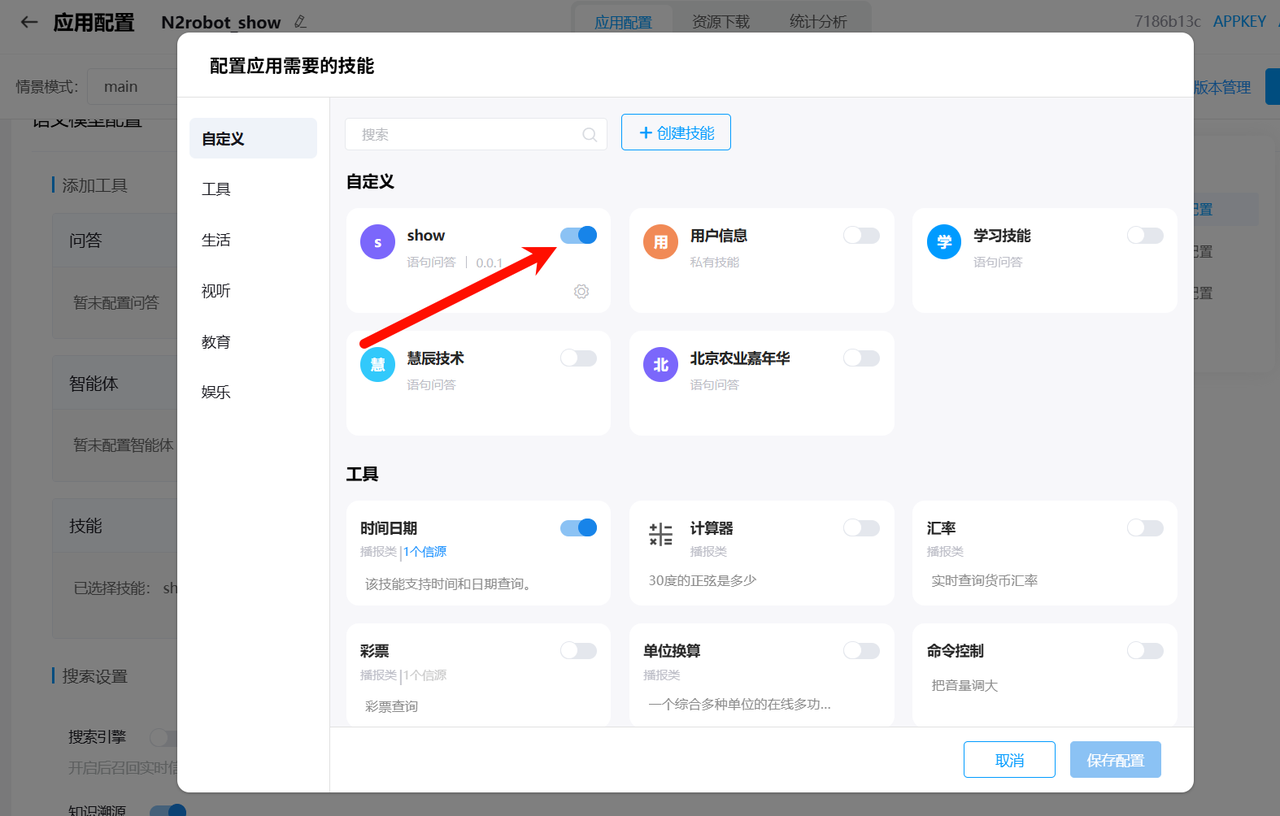Open the 资源下载 top tab
Screen dimensions: 1280x816
(x=720, y=22)
